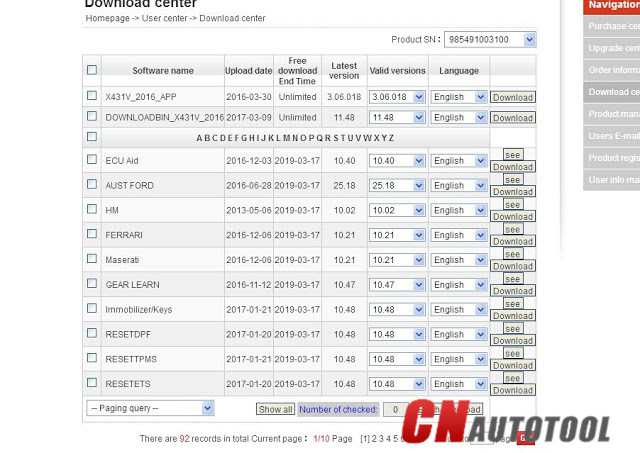Select the RESETTPMS checkbox
640x453 pixels.
point(92,358)
